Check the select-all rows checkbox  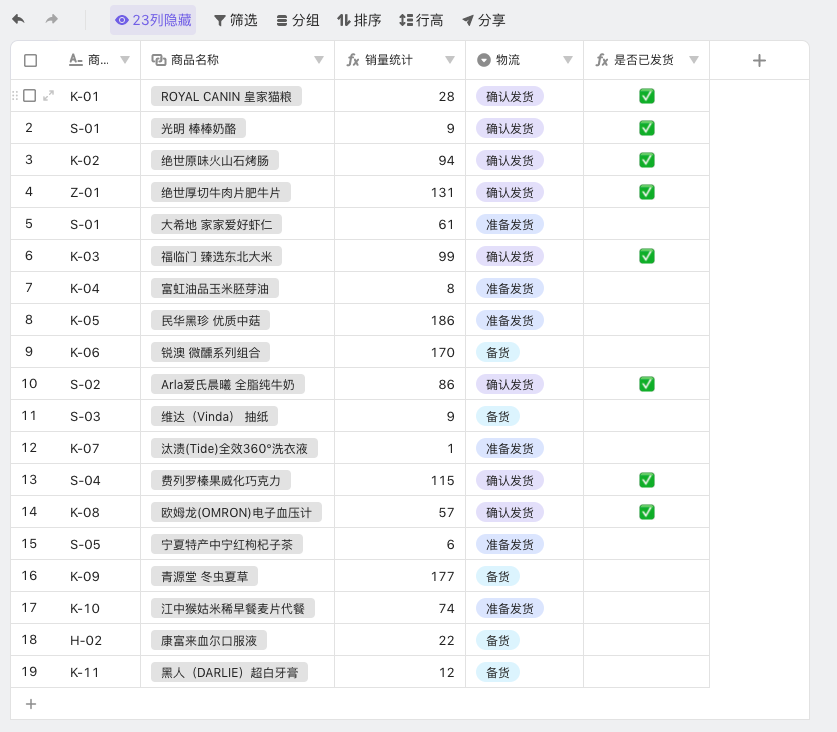pyautogui.click(x=30, y=61)
